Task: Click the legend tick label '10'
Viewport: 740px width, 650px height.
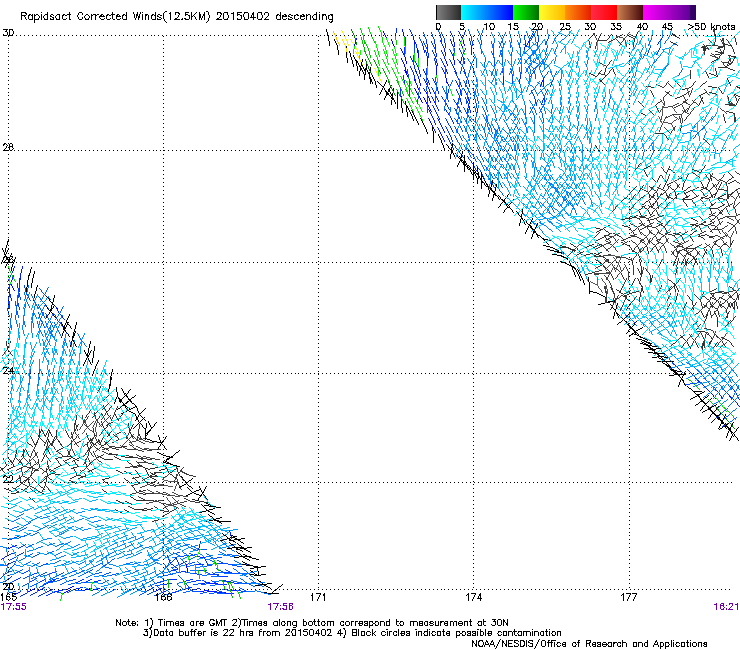Action: pos(489,27)
